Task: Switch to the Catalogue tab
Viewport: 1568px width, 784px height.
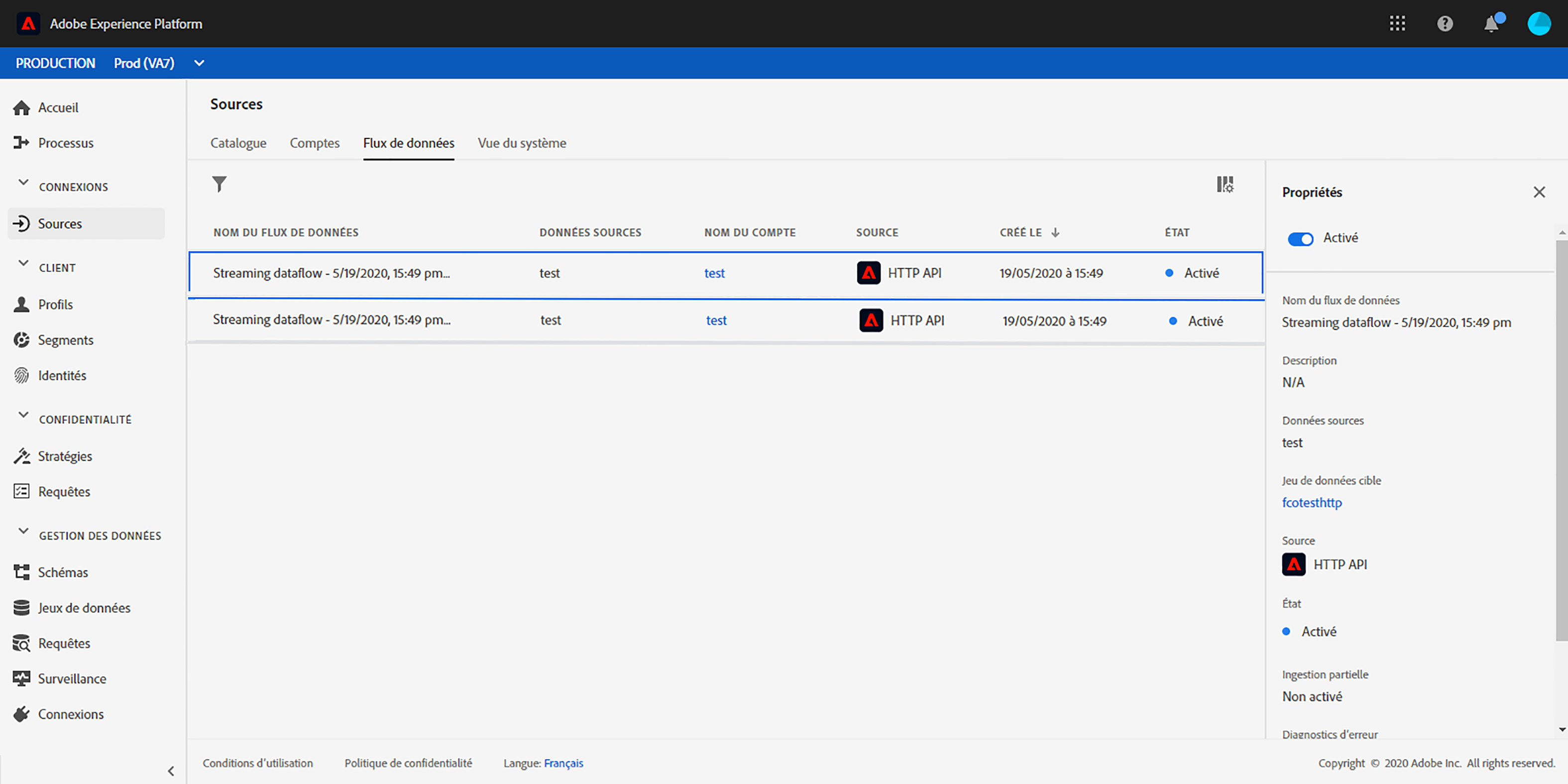Action: pos(238,143)
